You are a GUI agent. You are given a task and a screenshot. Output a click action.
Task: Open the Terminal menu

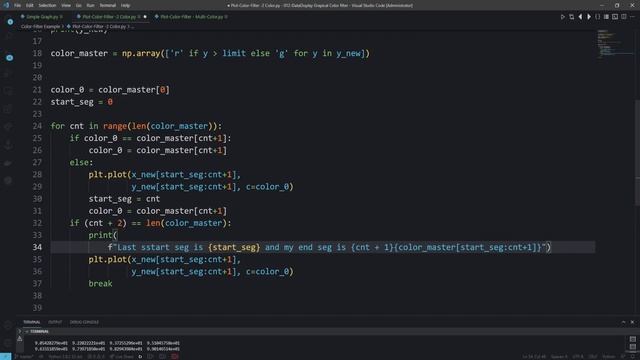pos(107,5)
